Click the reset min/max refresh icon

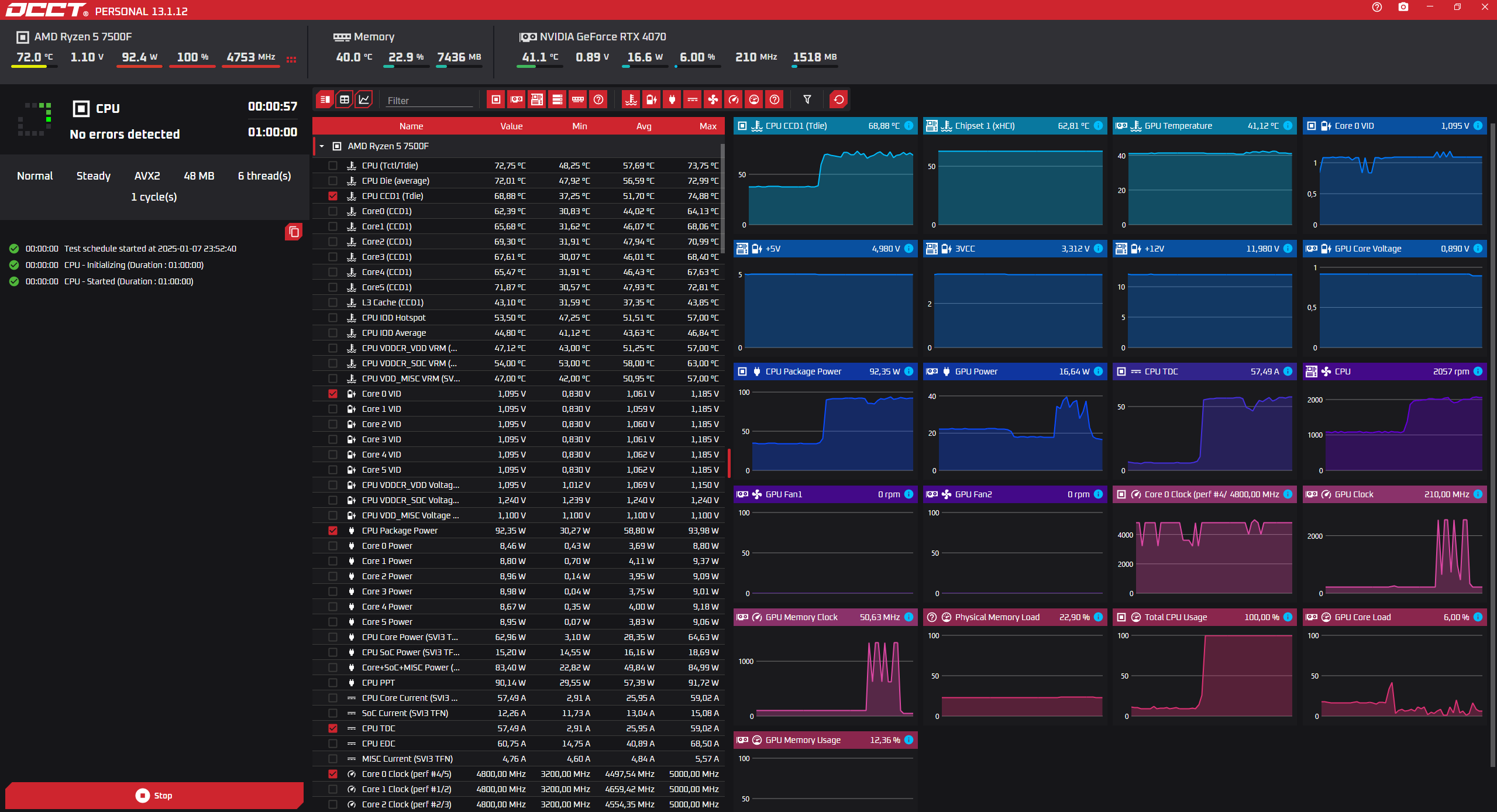click(838, 99)
